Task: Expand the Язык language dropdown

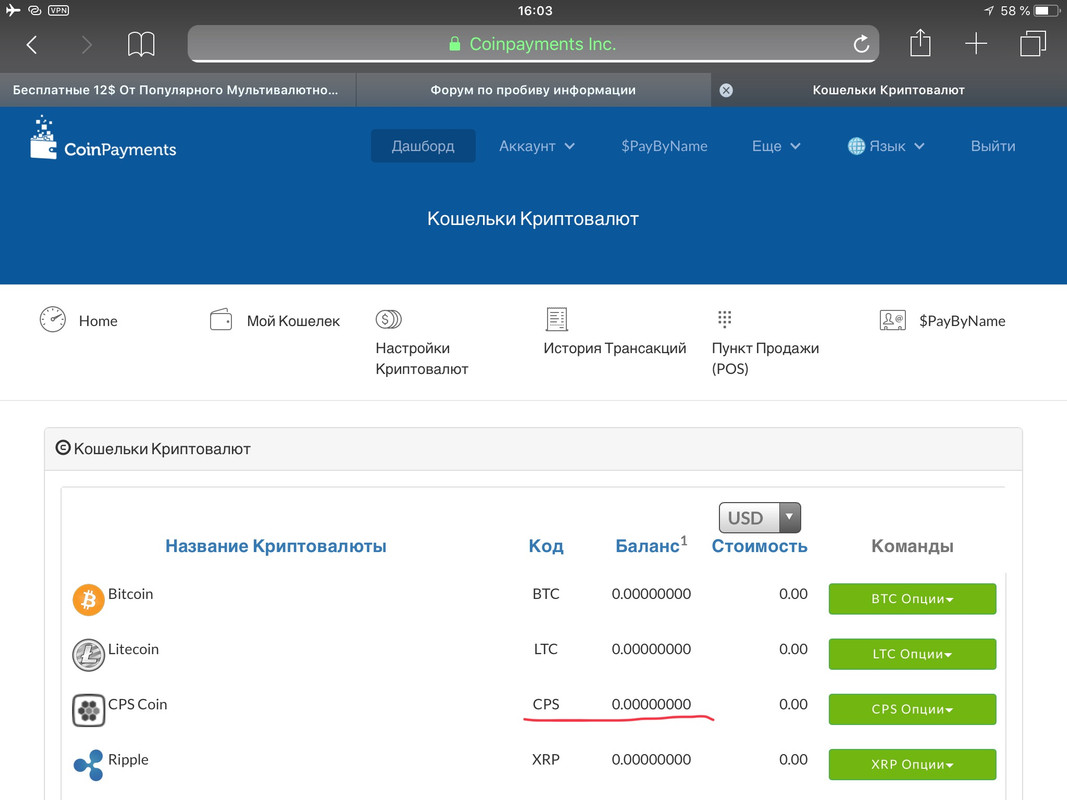Action: pos(886,146)
